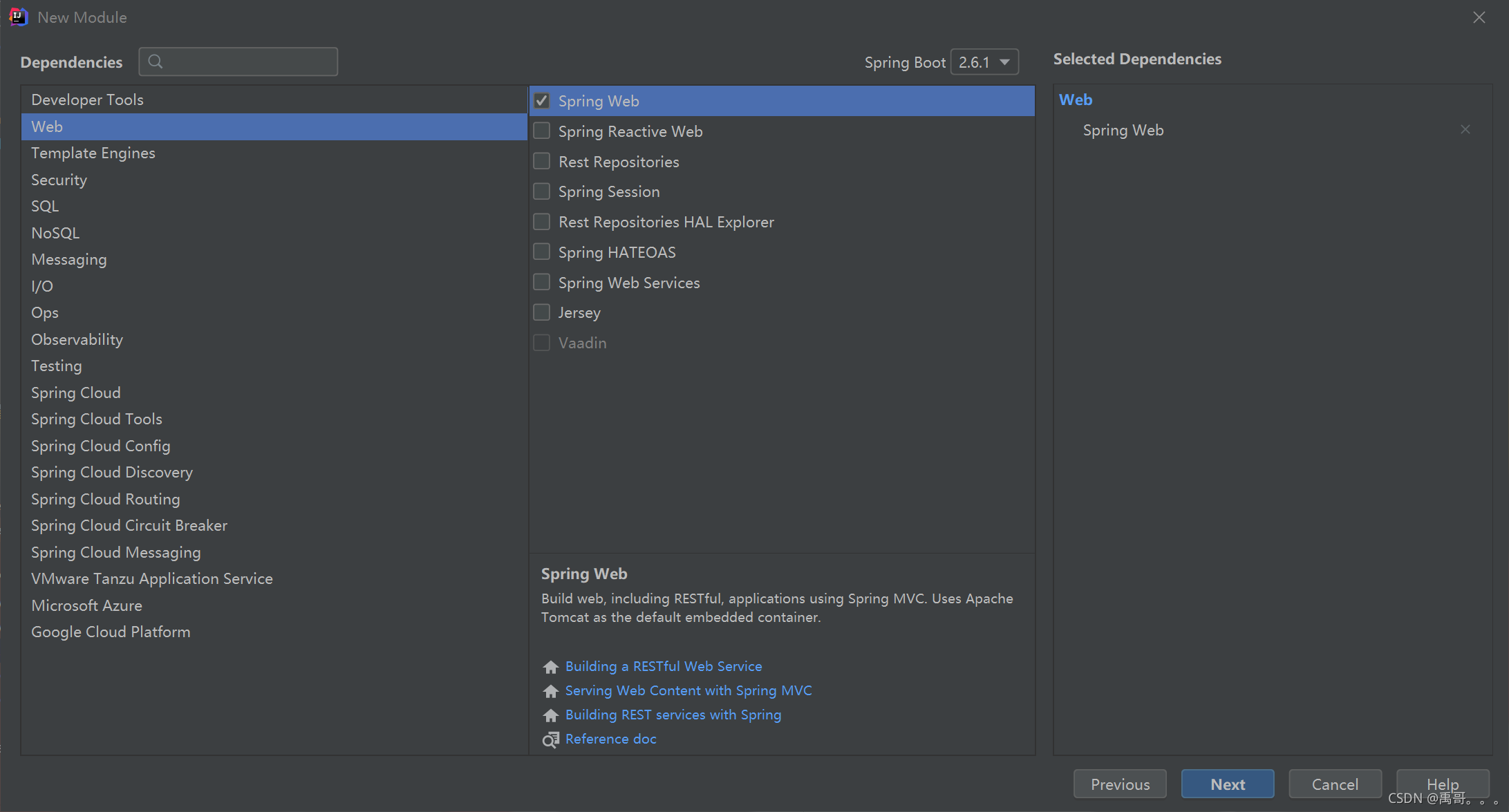The height and width of the screenshot is (812, 1509).
Task: Click the search magnifier icon in Dependencies
Action: (x=156, y=62)
